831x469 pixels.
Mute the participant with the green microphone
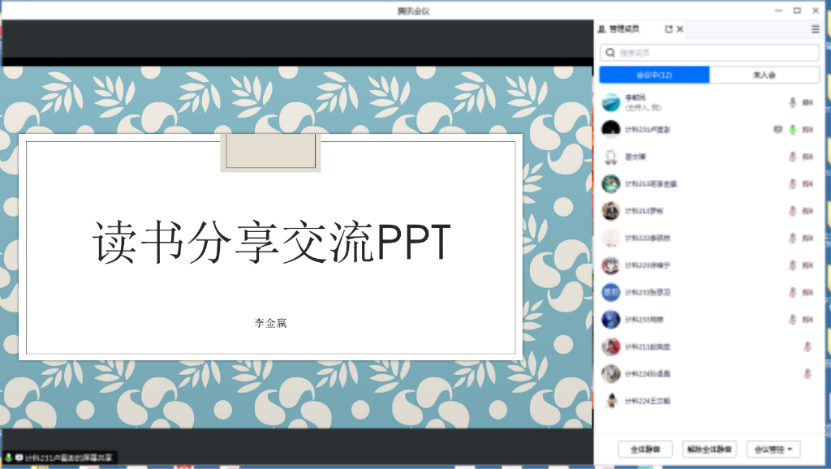tap(792, 129)
